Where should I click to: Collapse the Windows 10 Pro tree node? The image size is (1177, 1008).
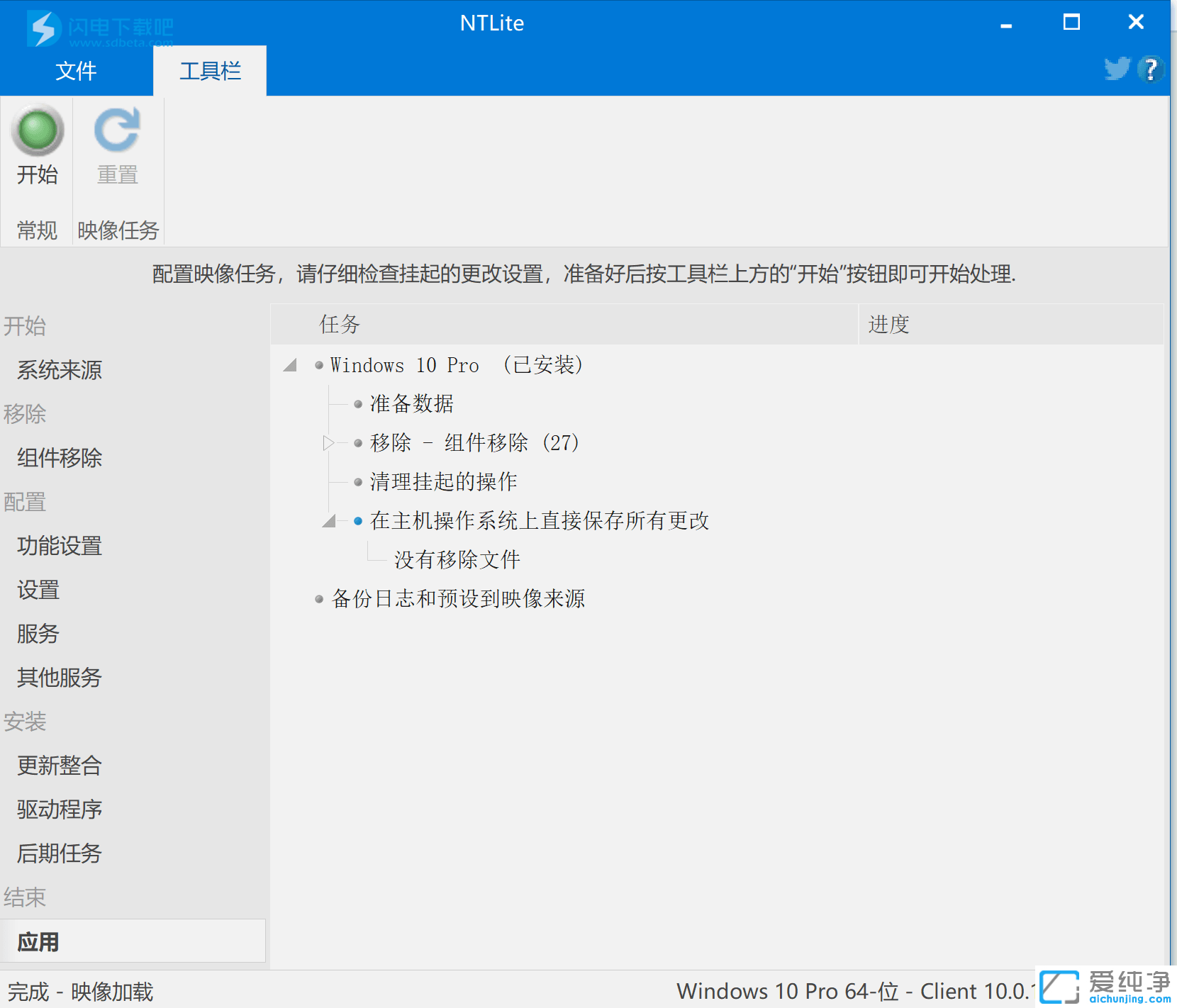(x=289, y=365)
